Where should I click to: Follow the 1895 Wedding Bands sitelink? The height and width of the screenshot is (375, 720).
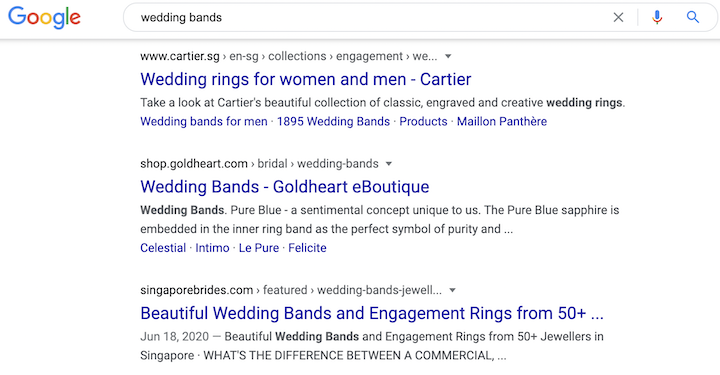[x=333, y=122]
